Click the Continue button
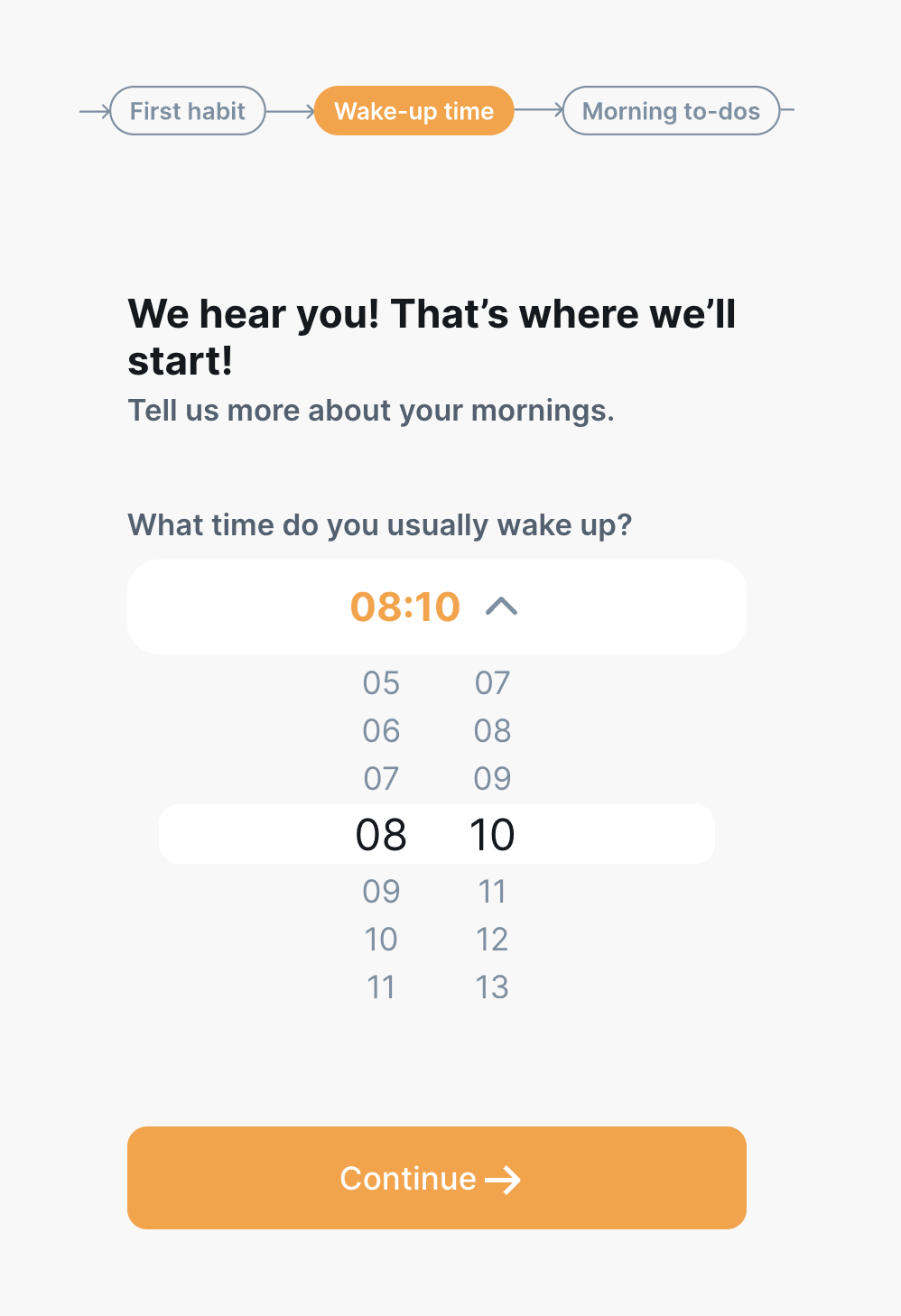The width and height of the screenshot is (901, 1316). tap(436, 1177)
